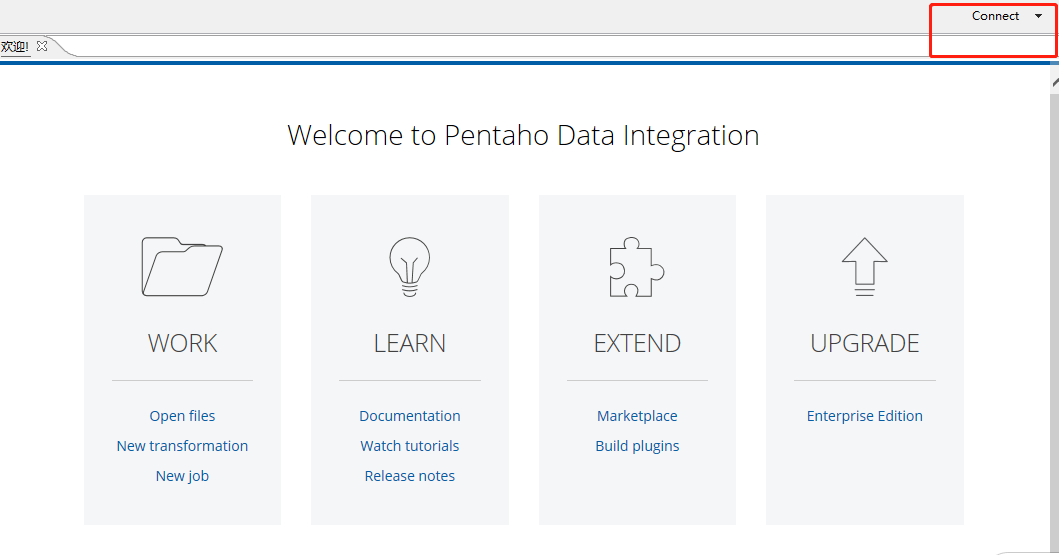The height and width of the screenshot is (555, 1059).
Task: Click the UPGRADE arrow icon
Action: click(x=864, y=267)
